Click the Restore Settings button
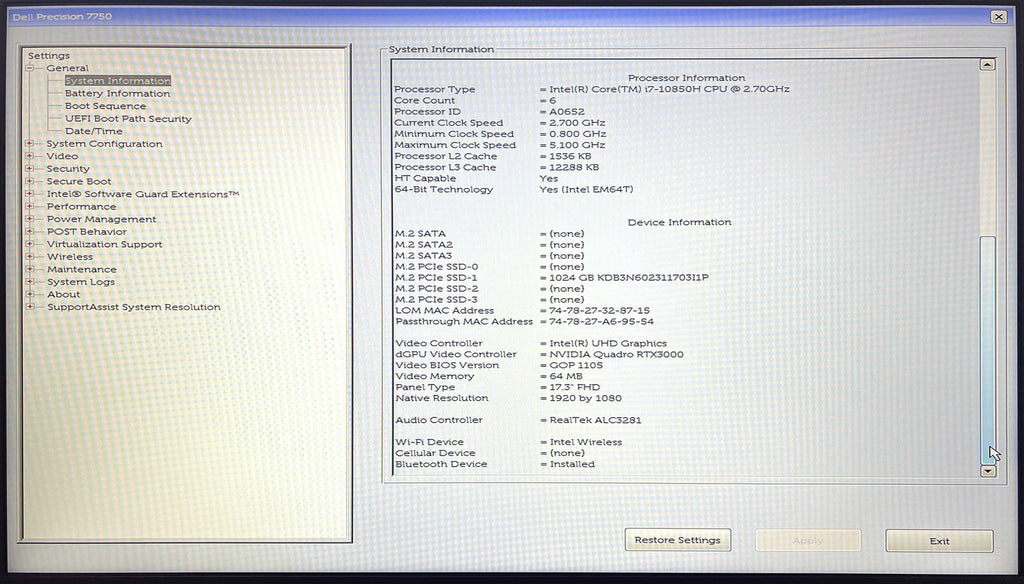Viewport: 1024px width, 584px height. [x=677, y=540]
